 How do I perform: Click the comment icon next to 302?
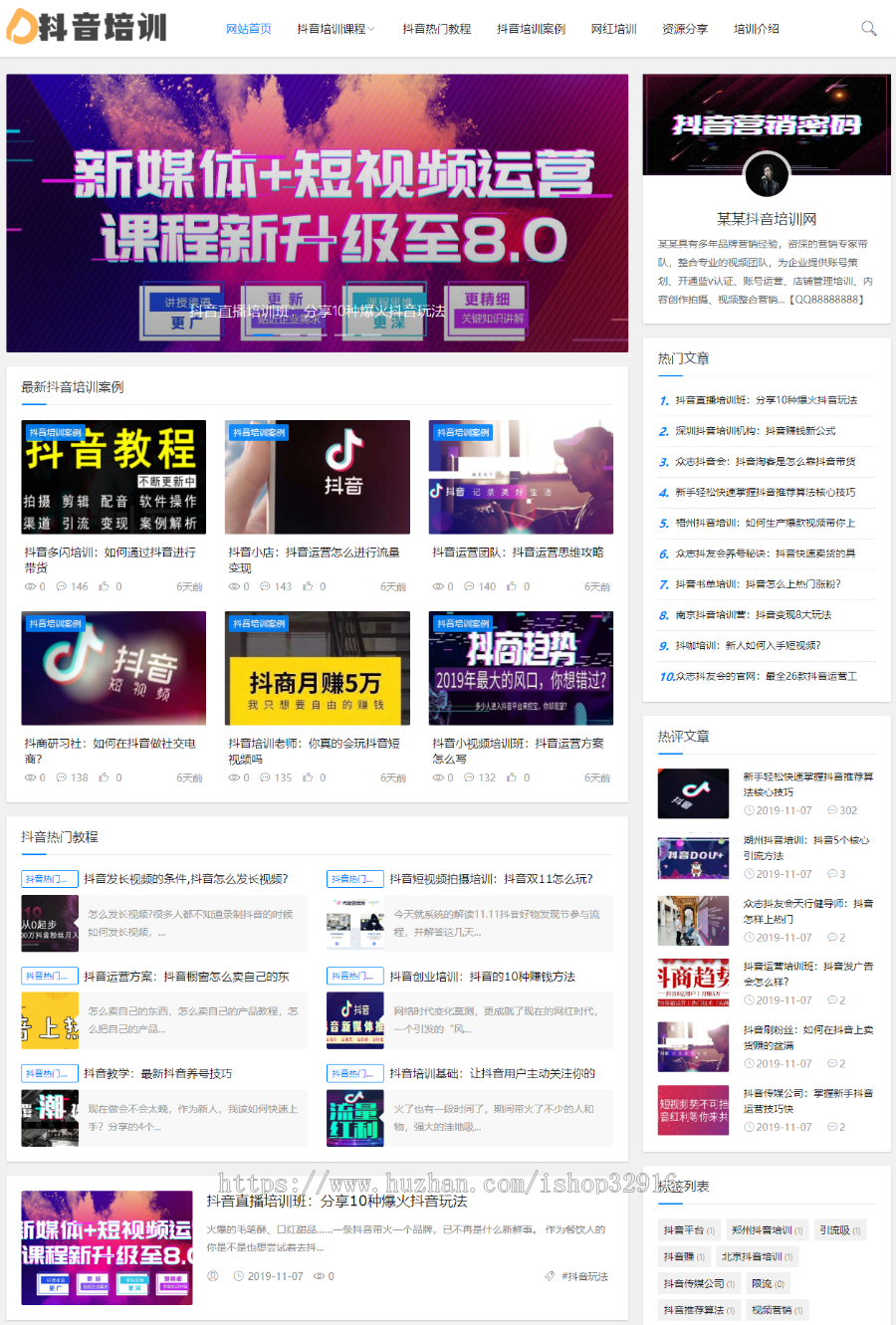click(x=832, y=810)
